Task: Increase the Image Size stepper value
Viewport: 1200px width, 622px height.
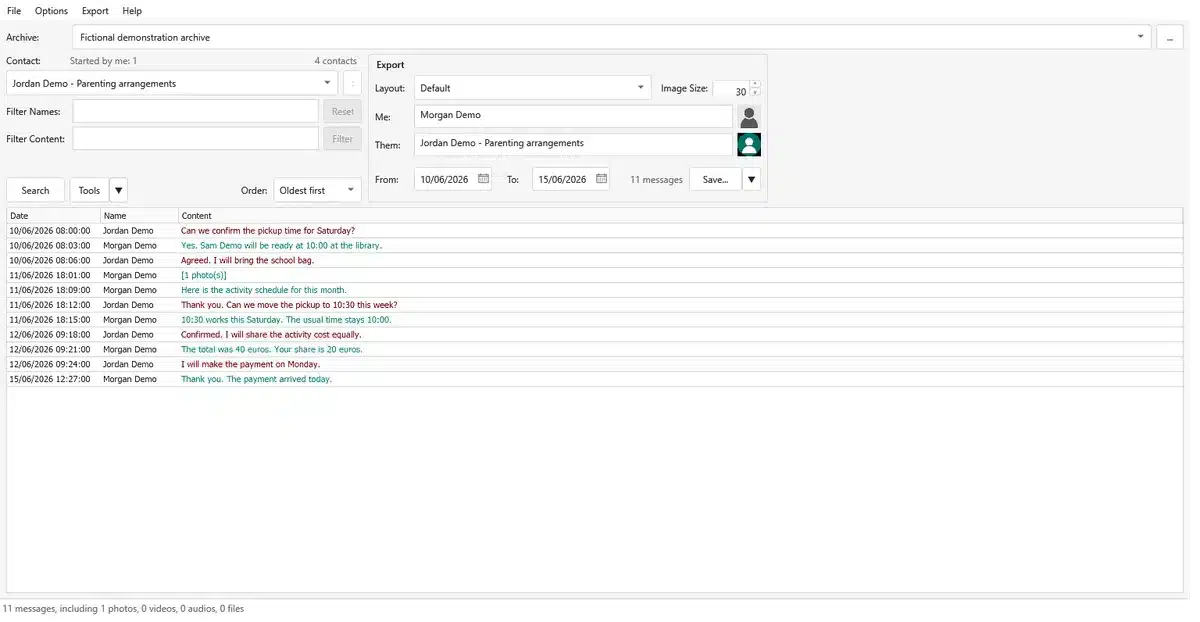Action: [755, 84]
